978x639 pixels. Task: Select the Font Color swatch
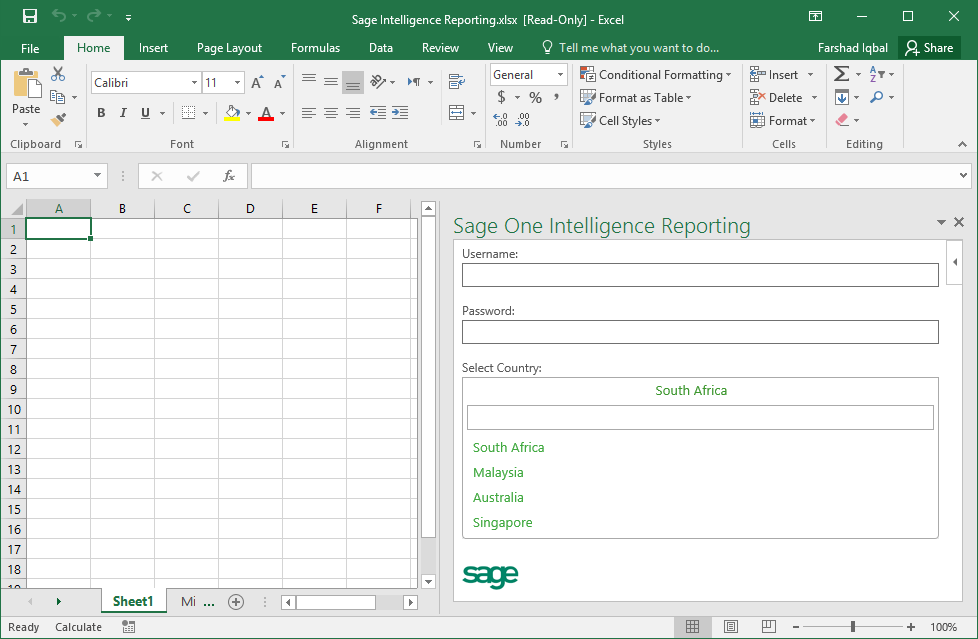pos(268,113)
